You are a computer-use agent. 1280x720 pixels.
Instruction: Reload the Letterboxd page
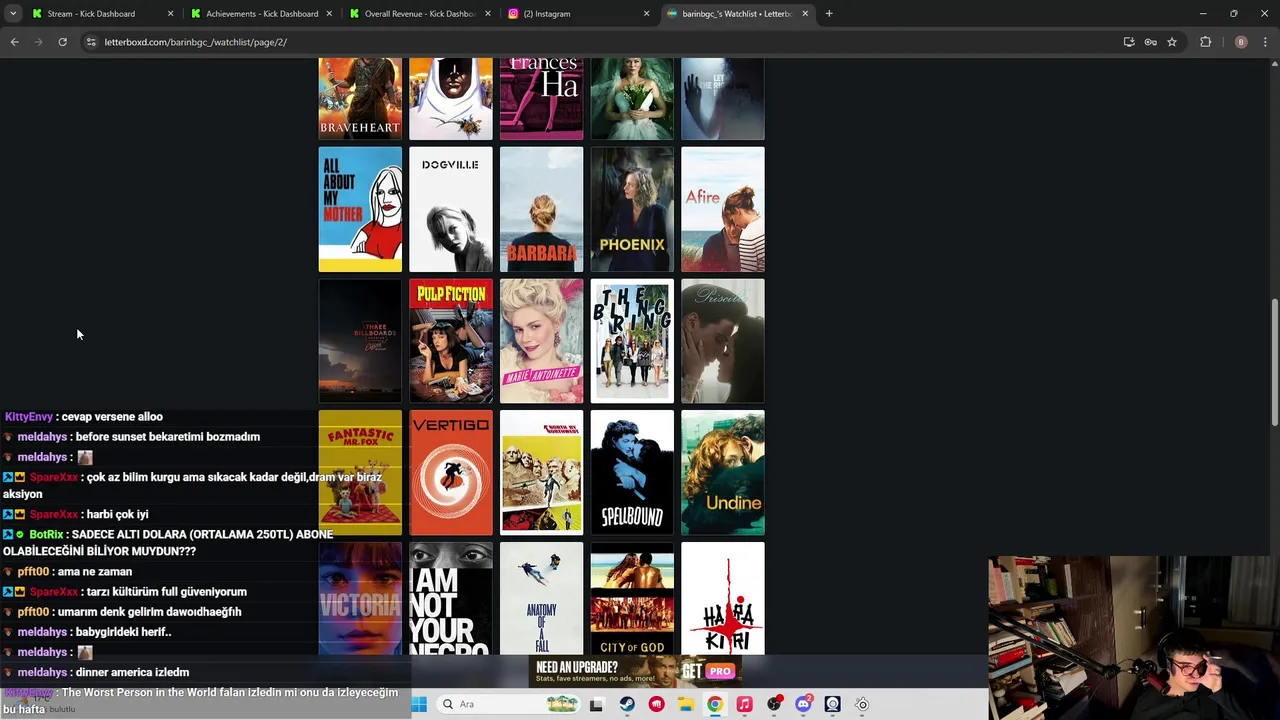click(62, 42)
